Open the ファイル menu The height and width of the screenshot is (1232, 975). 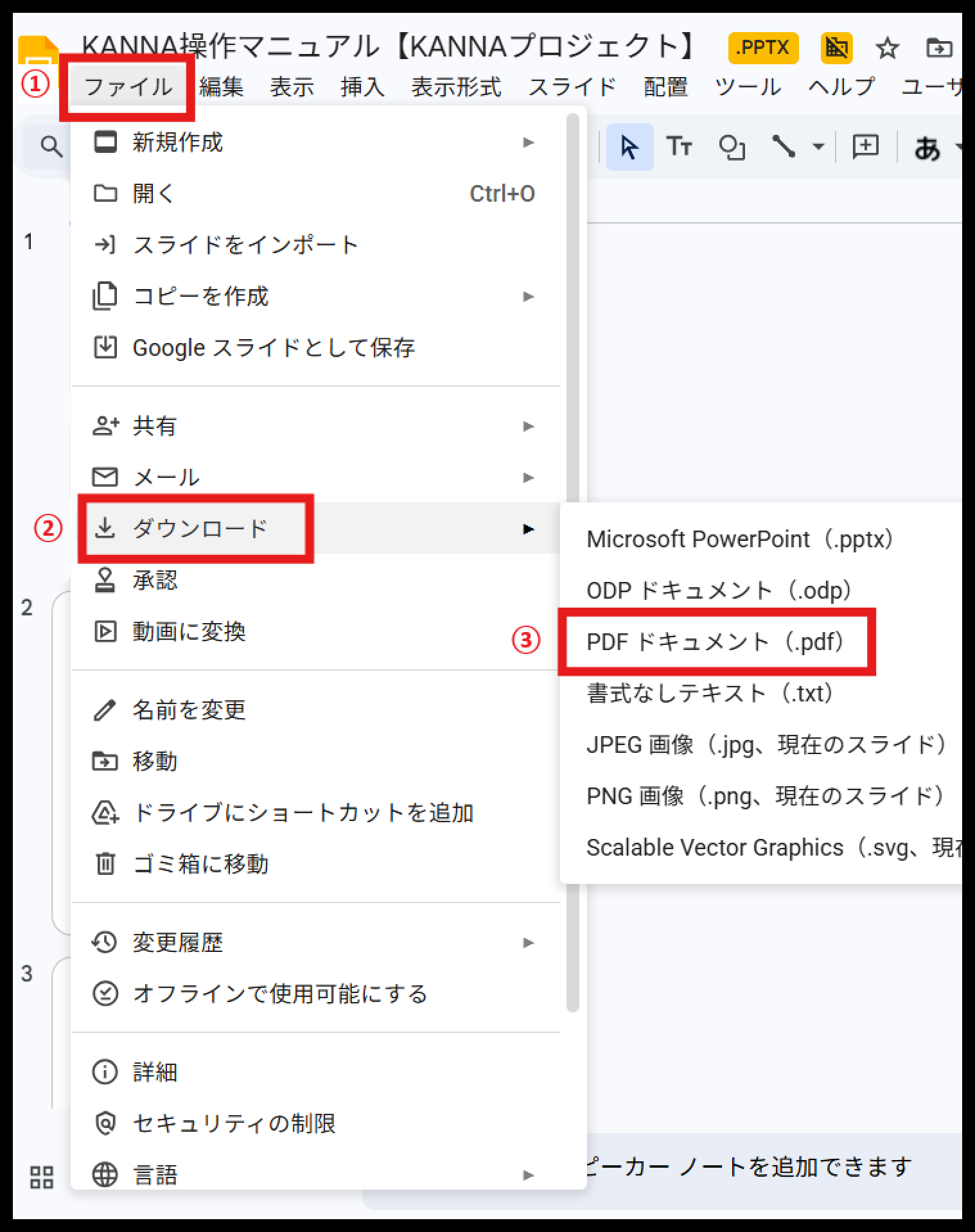[128, 87]
